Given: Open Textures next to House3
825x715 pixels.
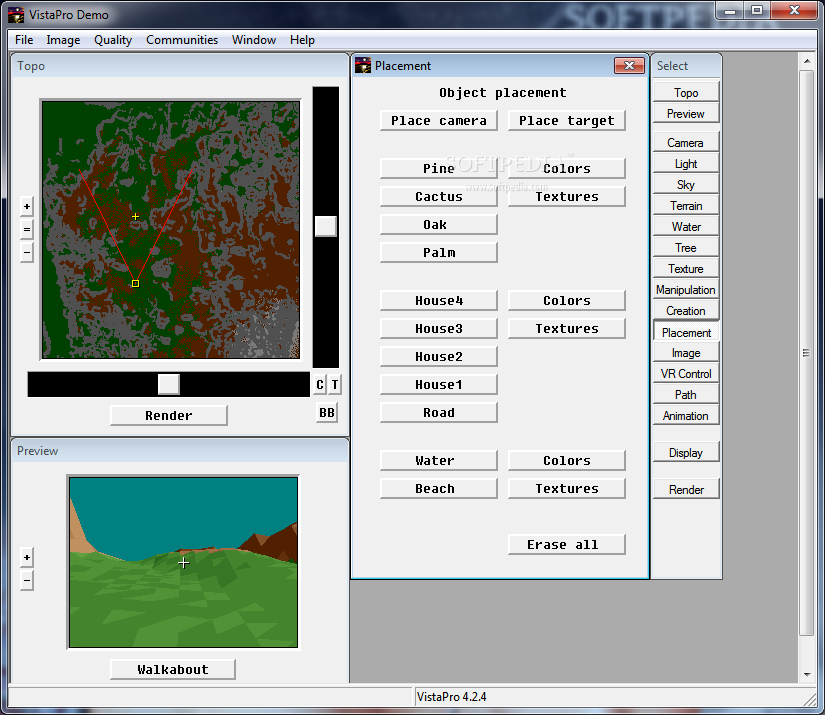Looking at the screenshot, I should pos(567,328).
